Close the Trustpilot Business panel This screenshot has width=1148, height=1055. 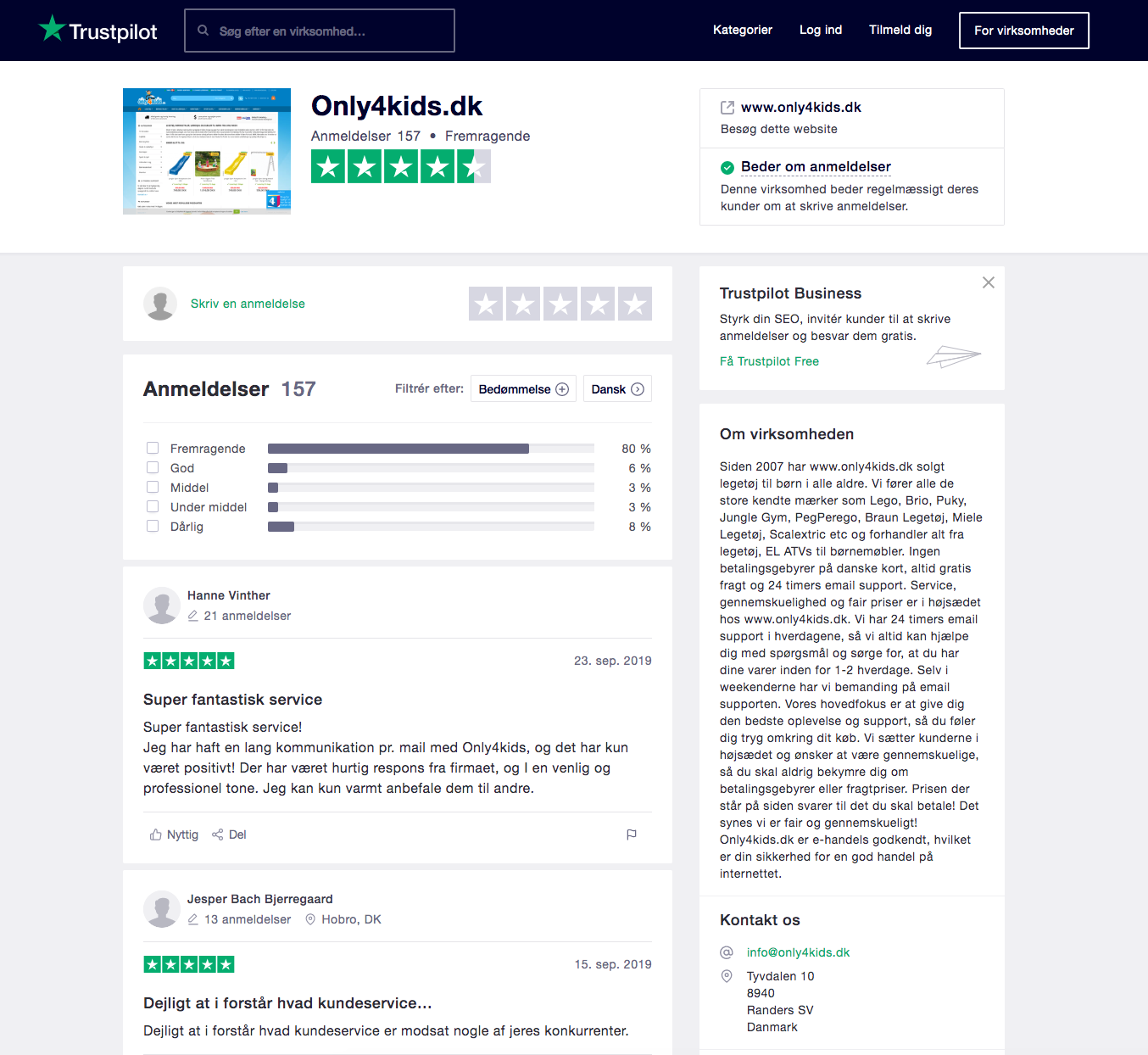[x=989, y=282]
